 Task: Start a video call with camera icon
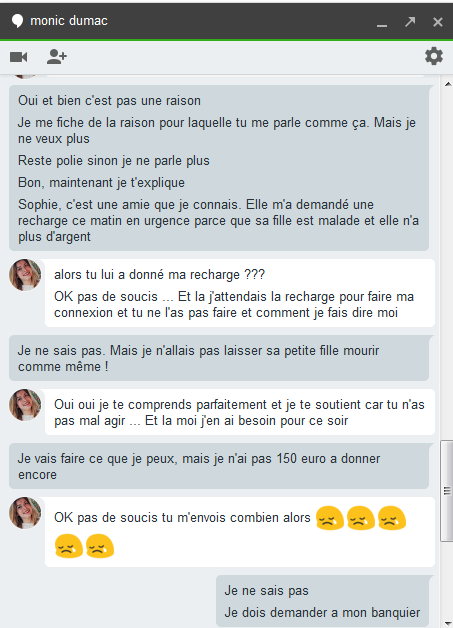pos(18,57)
